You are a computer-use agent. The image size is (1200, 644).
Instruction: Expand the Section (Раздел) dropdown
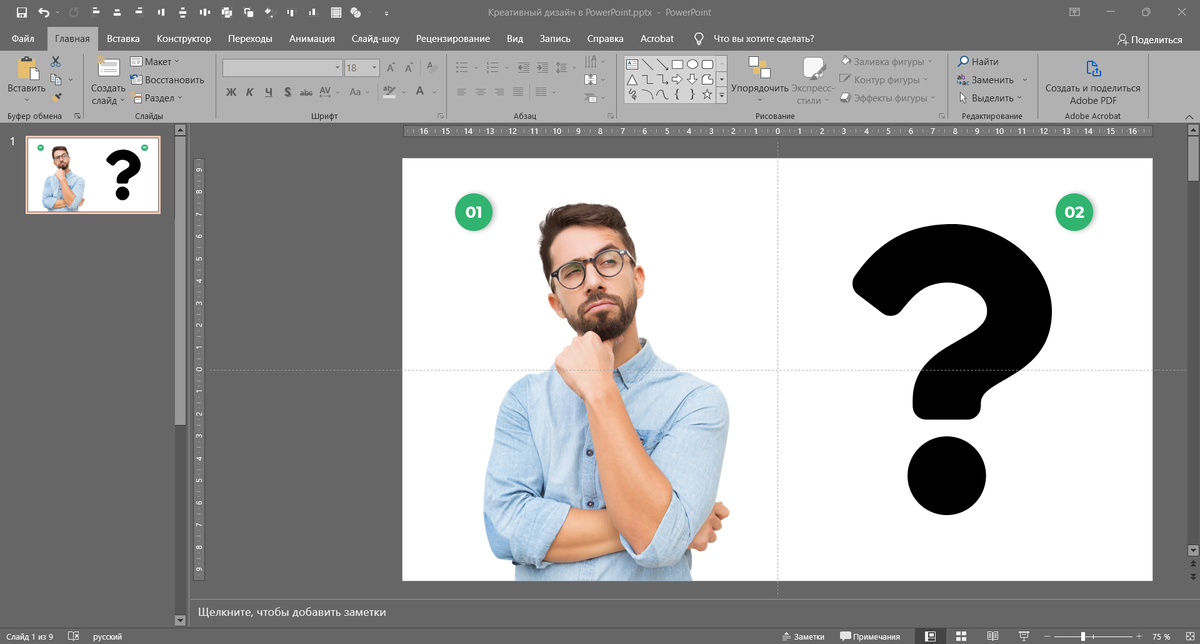[x=157, y=98]
